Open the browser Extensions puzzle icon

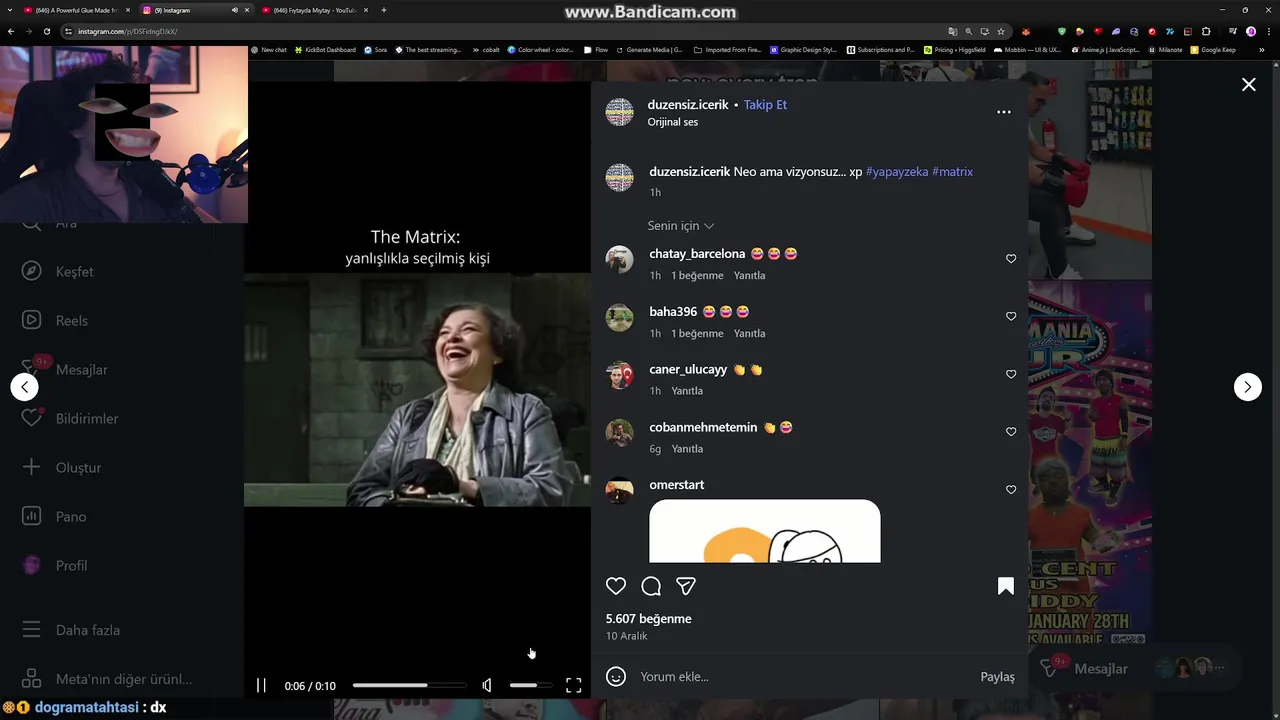tap(1206, 31)
